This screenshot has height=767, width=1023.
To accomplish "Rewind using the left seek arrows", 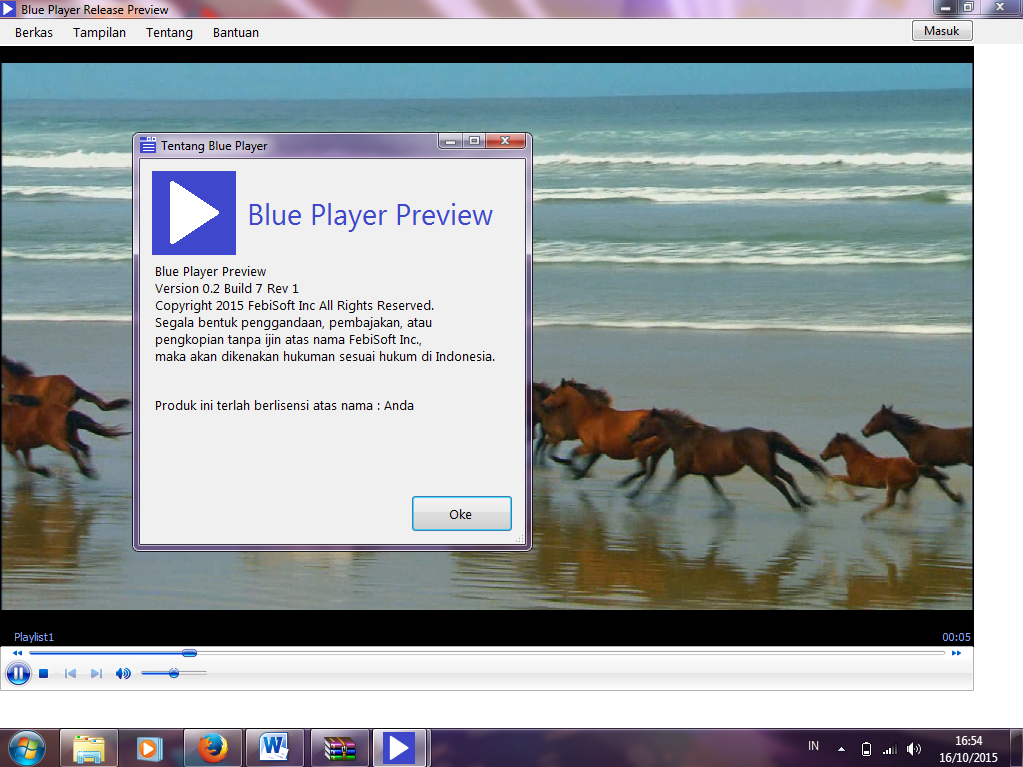I will [18, 653].
